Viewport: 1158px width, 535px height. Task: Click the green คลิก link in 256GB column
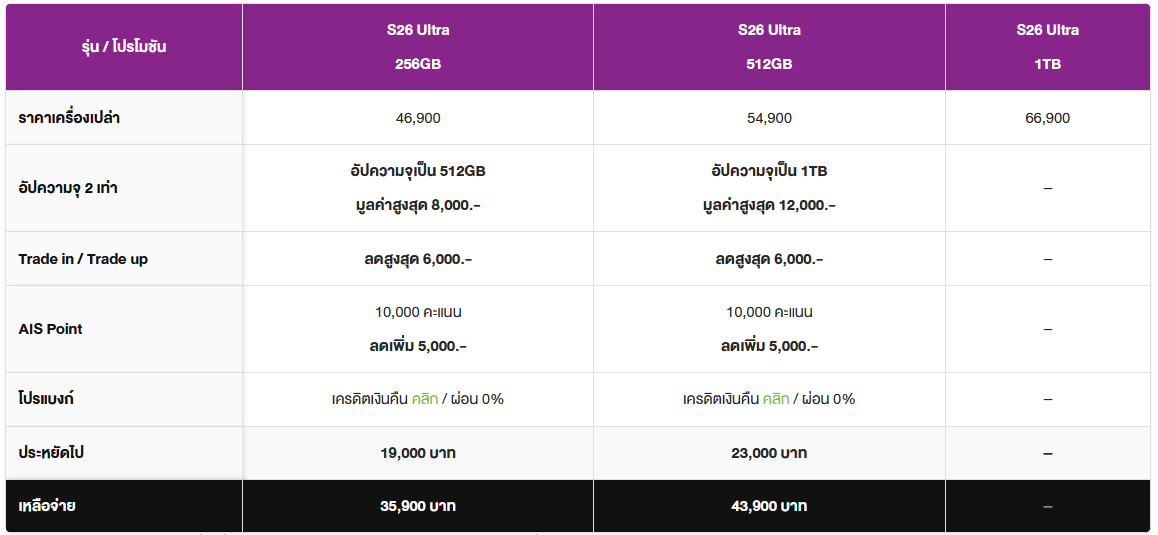(425, 399)
